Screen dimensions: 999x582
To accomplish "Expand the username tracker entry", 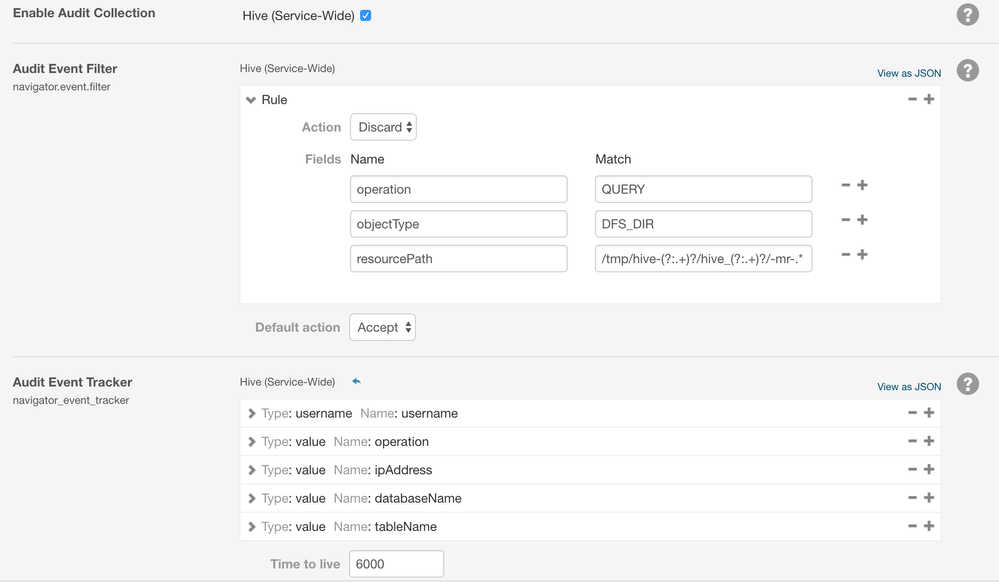I will coord(252,413).
